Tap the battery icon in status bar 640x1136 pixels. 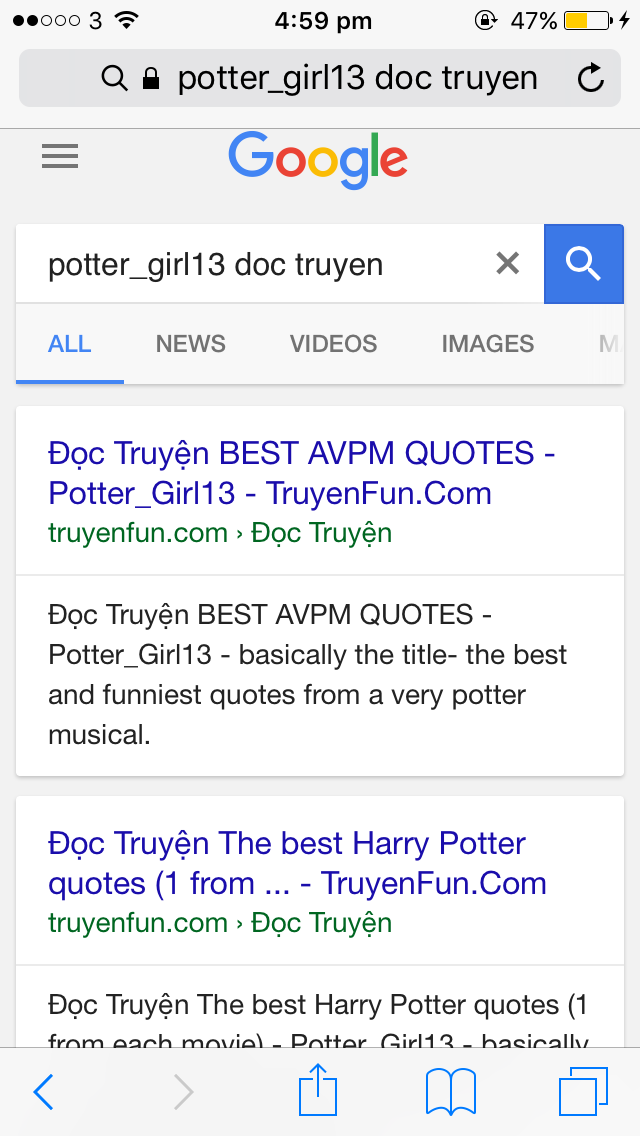pyautogui.click(x=587, y=21)
